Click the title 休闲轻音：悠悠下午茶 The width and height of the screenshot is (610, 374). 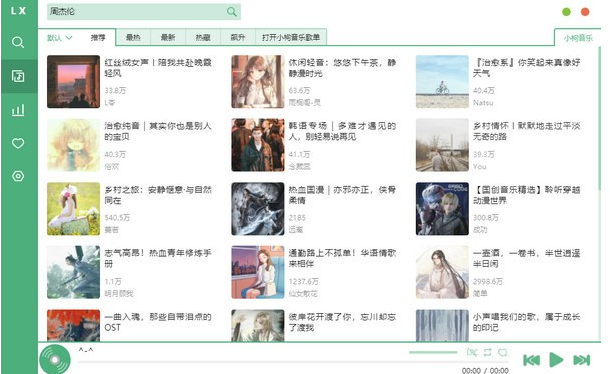click(342, 68)
